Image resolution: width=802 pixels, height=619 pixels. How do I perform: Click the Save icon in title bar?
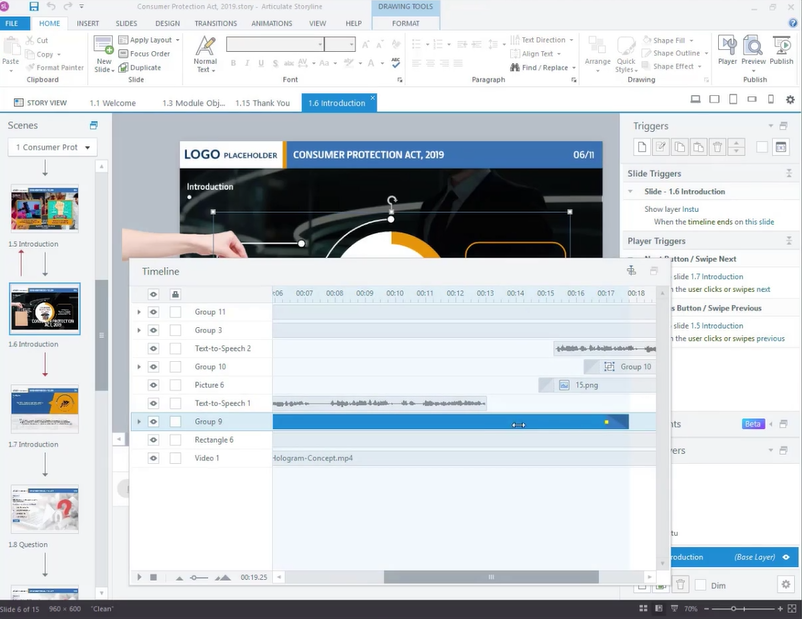[34, 7]
